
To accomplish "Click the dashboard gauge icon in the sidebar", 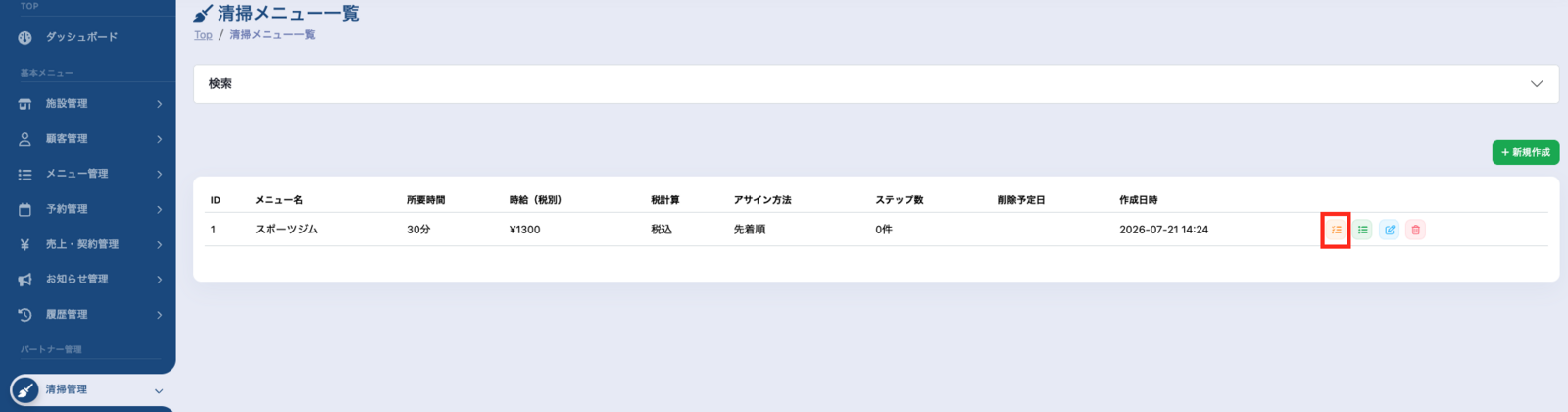I will 25,37.
